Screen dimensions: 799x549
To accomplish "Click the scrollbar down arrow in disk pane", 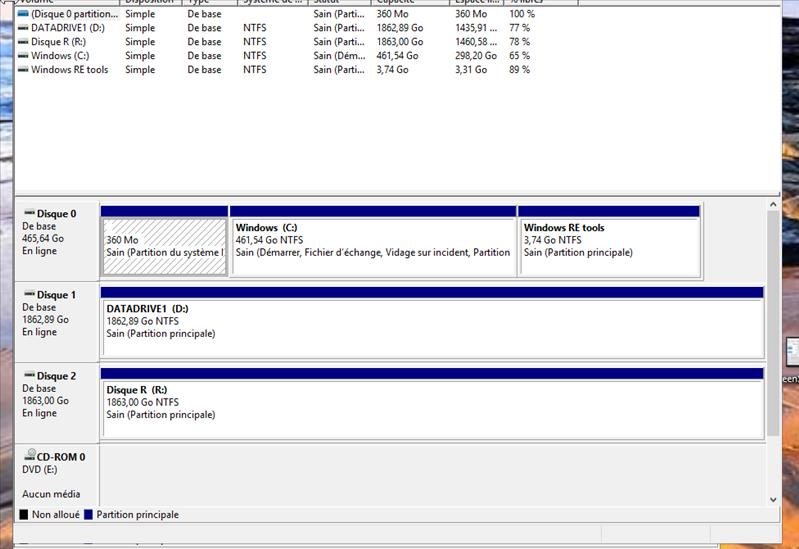I will pos(773,500).
